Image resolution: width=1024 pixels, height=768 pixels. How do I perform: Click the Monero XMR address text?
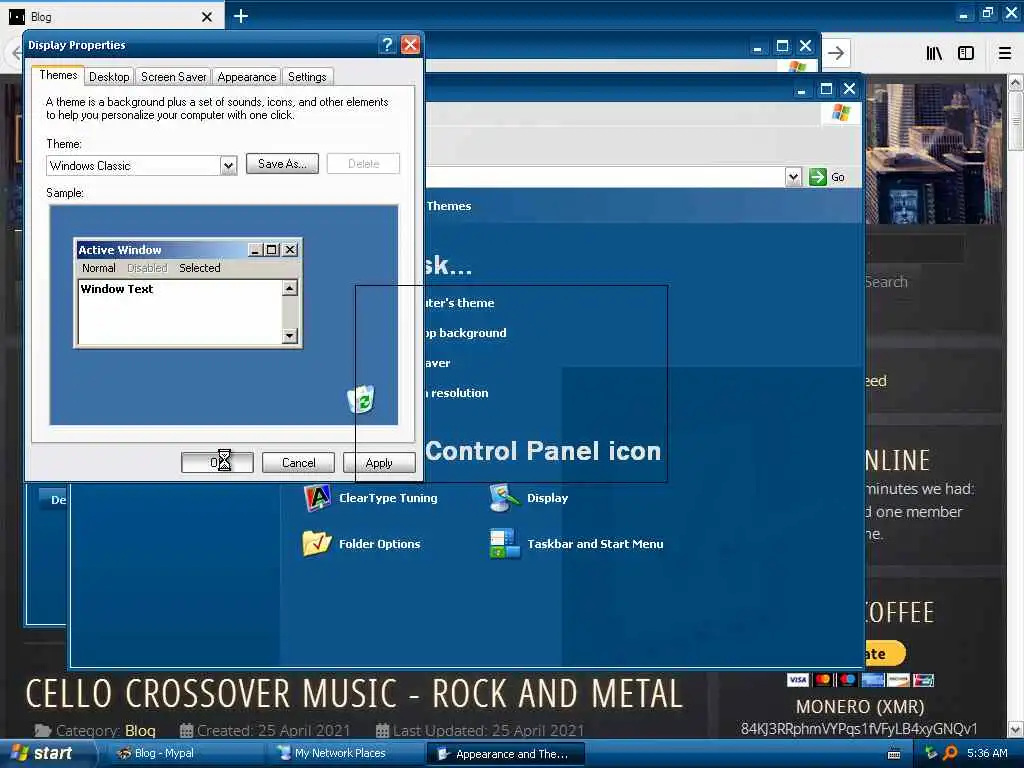pyautogui.click(x=859, y=729)
